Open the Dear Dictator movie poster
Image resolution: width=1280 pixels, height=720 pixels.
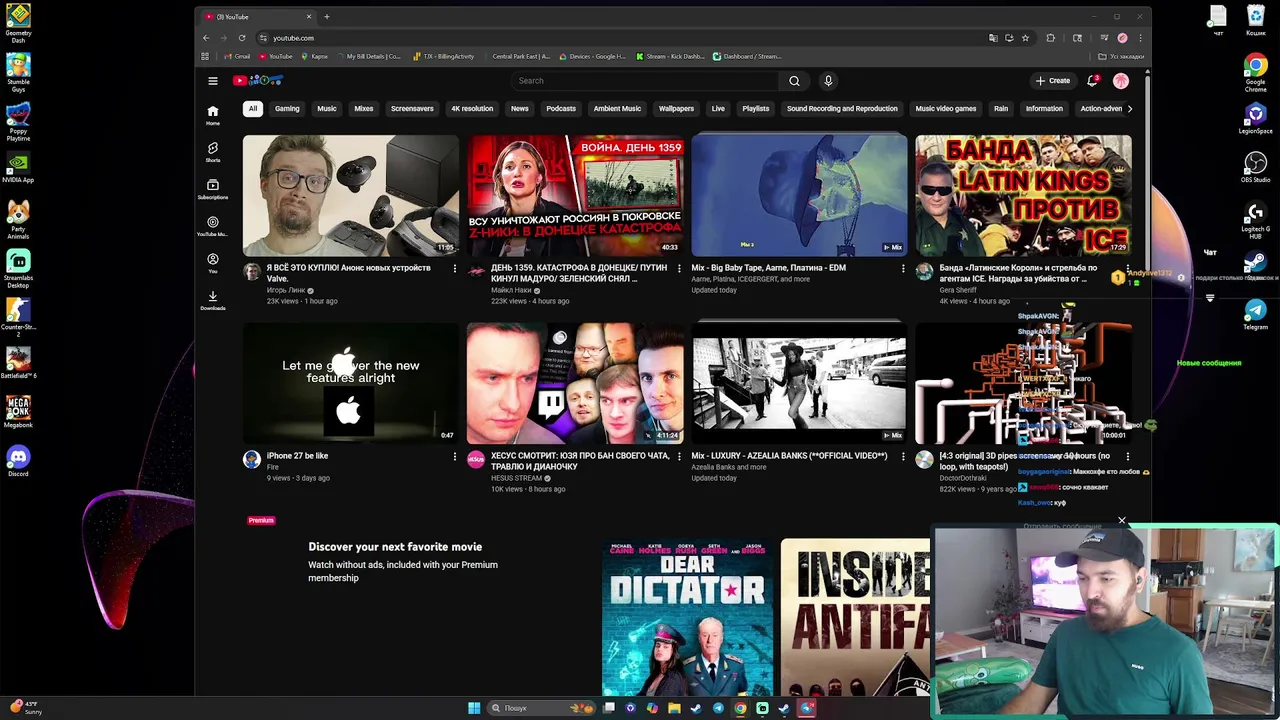(687, 617)
